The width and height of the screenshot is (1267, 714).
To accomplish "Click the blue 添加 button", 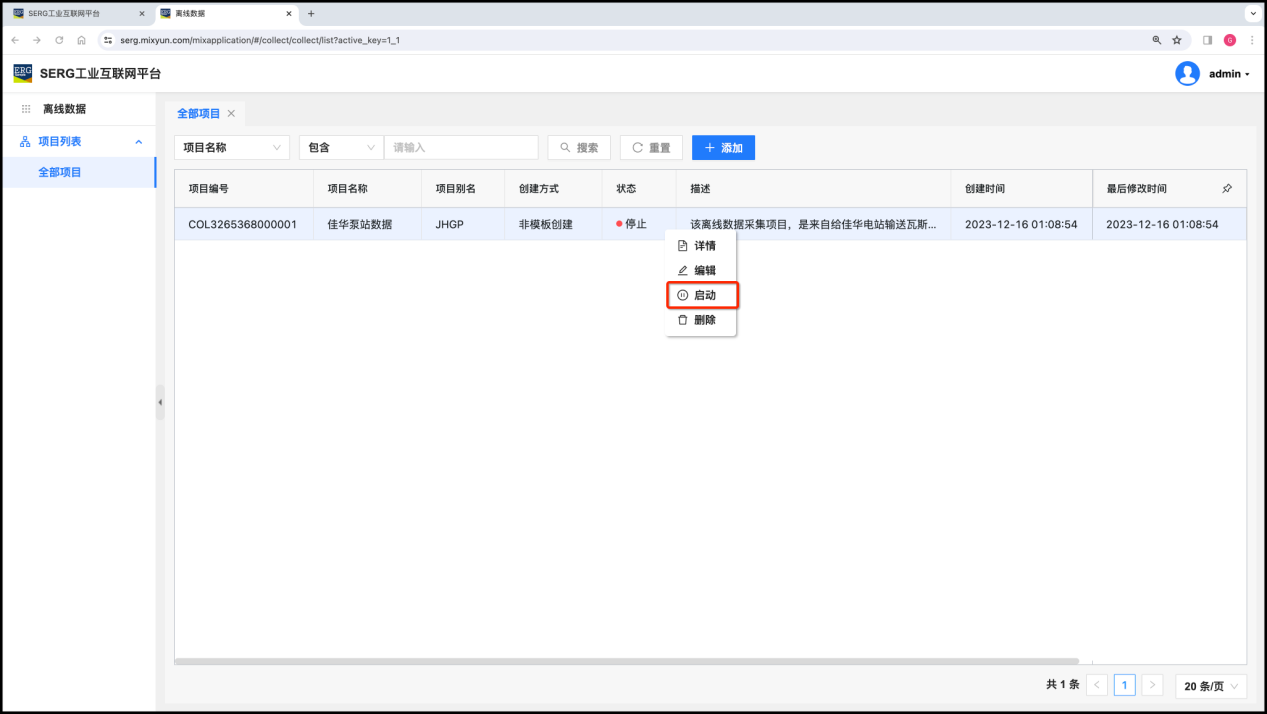I will [x=723, y=148].
